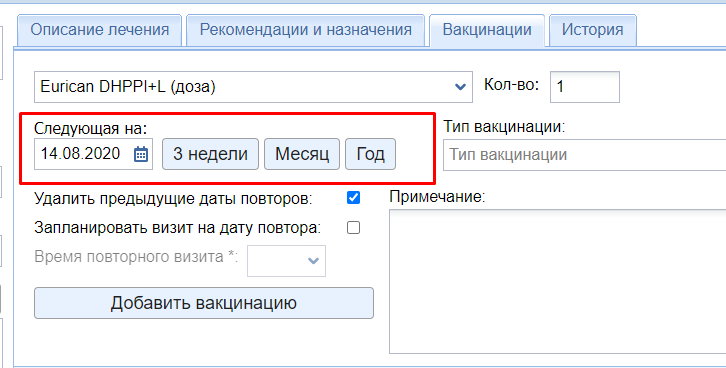Screen dimensions: 726x368
Task: Click the Запланировать визит на дату повтора label
Action: [x=178, y=228]
